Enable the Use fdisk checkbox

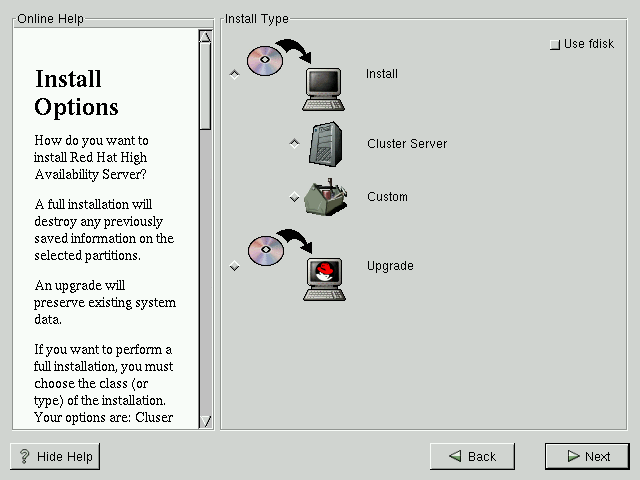pyautogui.click(x=555, y=44)
